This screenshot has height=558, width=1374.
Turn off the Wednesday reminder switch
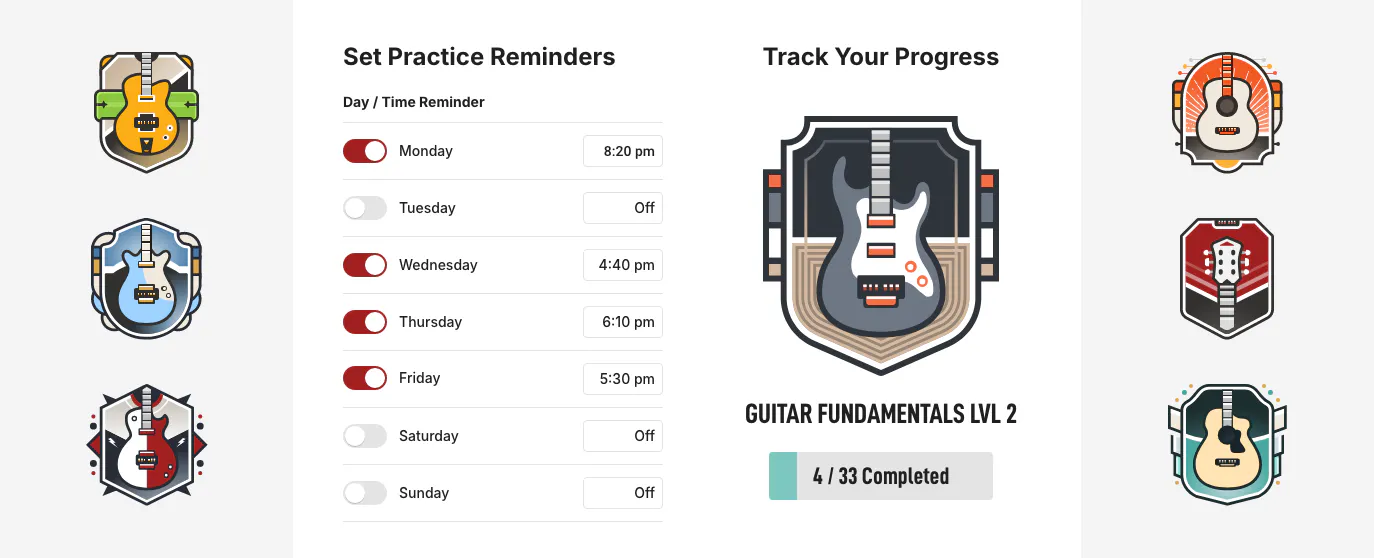tap(365, 265)
